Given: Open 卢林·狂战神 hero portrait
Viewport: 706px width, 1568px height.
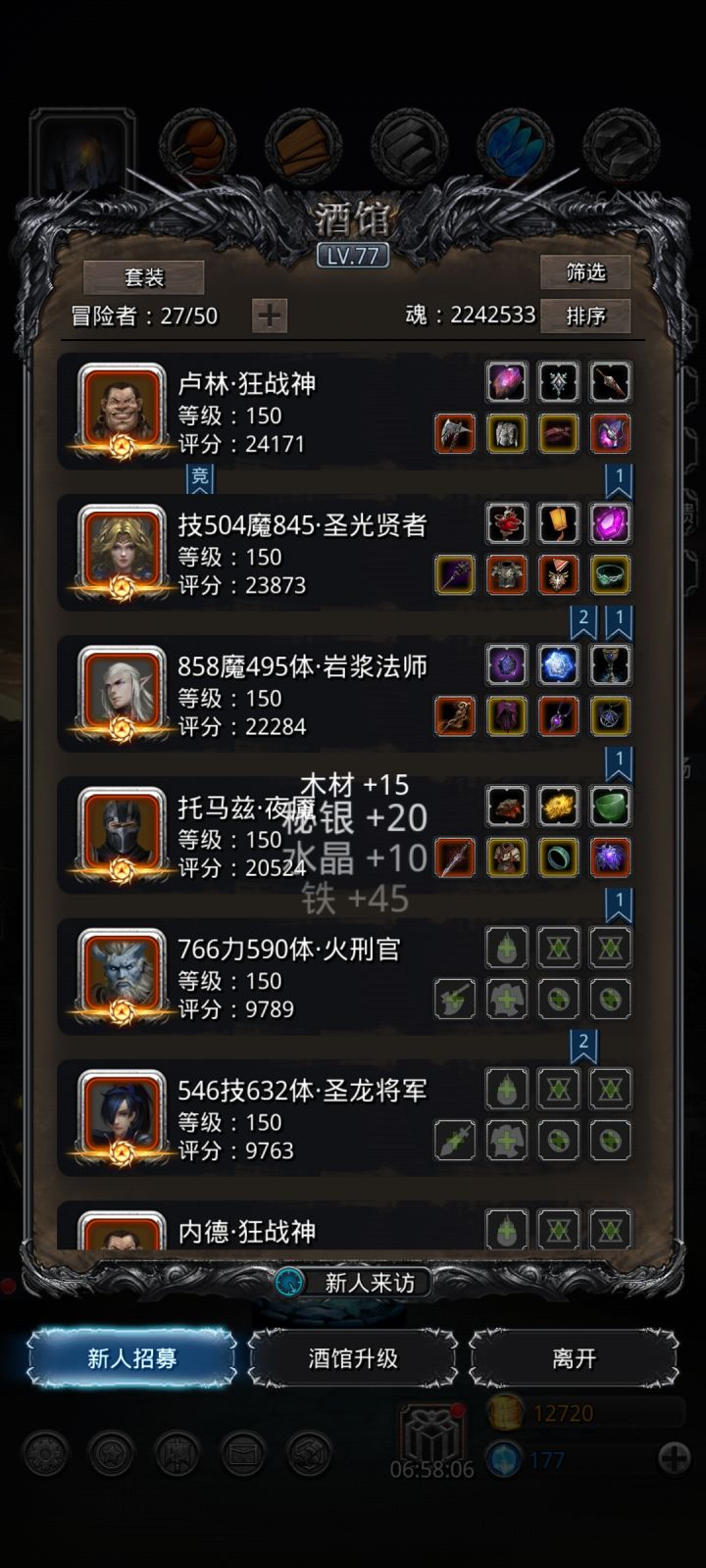Looking at the screenshot, I should click(122, 406).
